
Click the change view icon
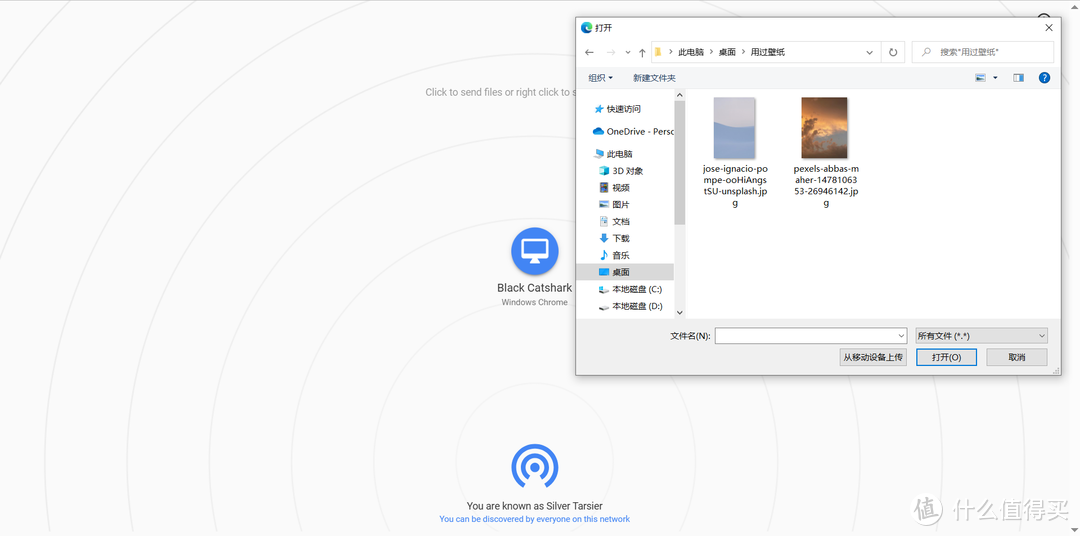point(980,78)
